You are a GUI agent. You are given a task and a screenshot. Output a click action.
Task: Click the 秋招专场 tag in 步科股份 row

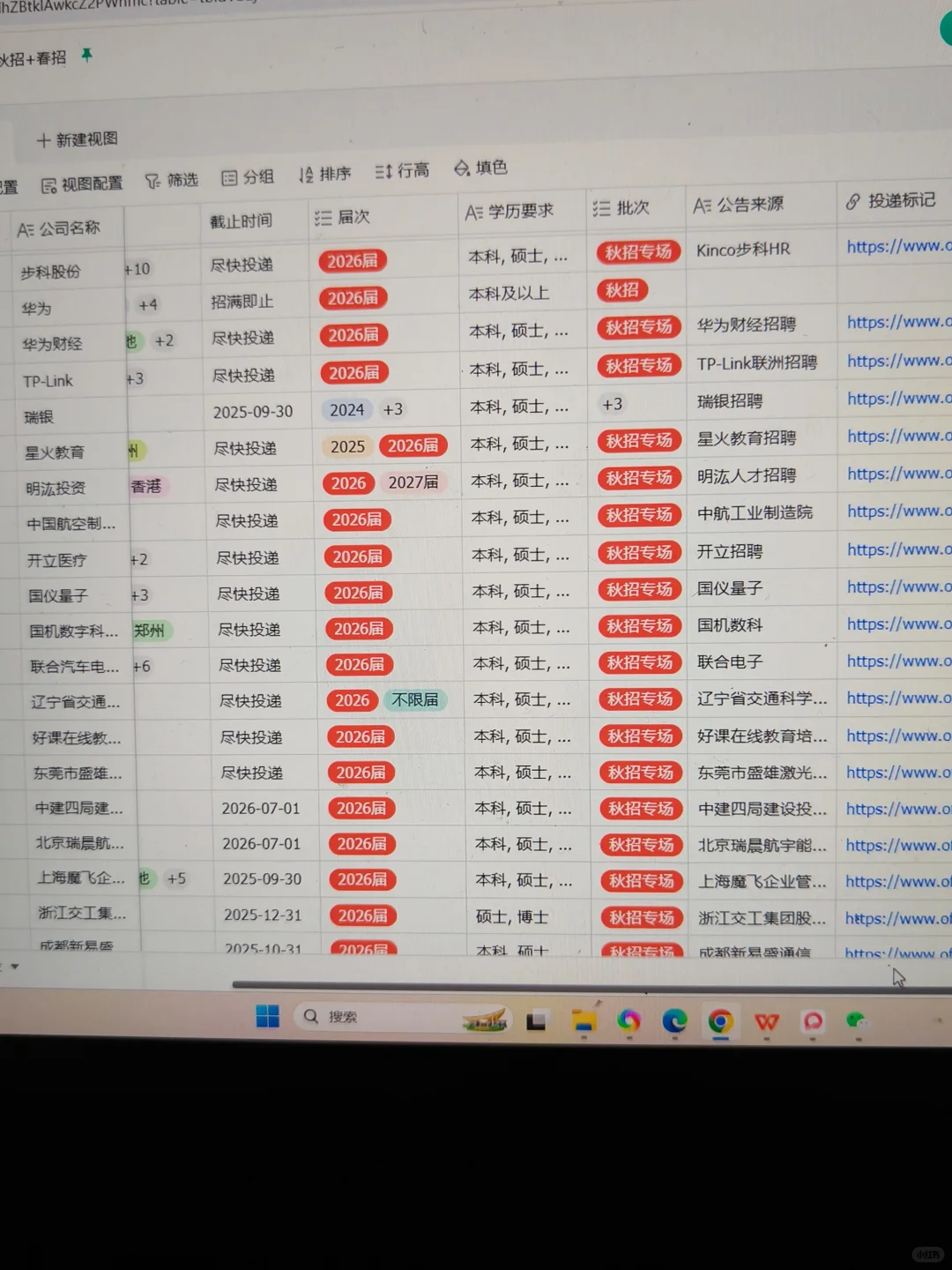point(639,252)
